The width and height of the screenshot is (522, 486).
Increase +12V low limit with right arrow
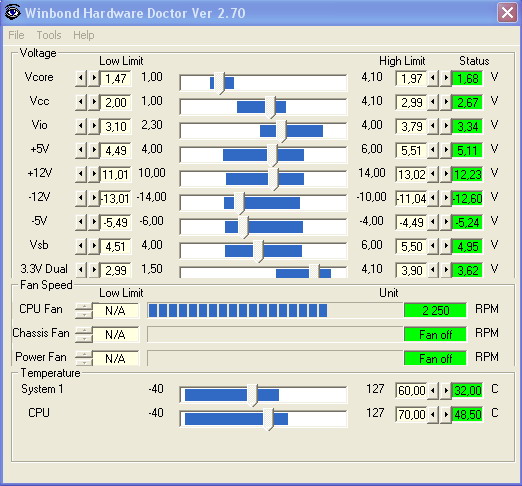coord(94,174)
